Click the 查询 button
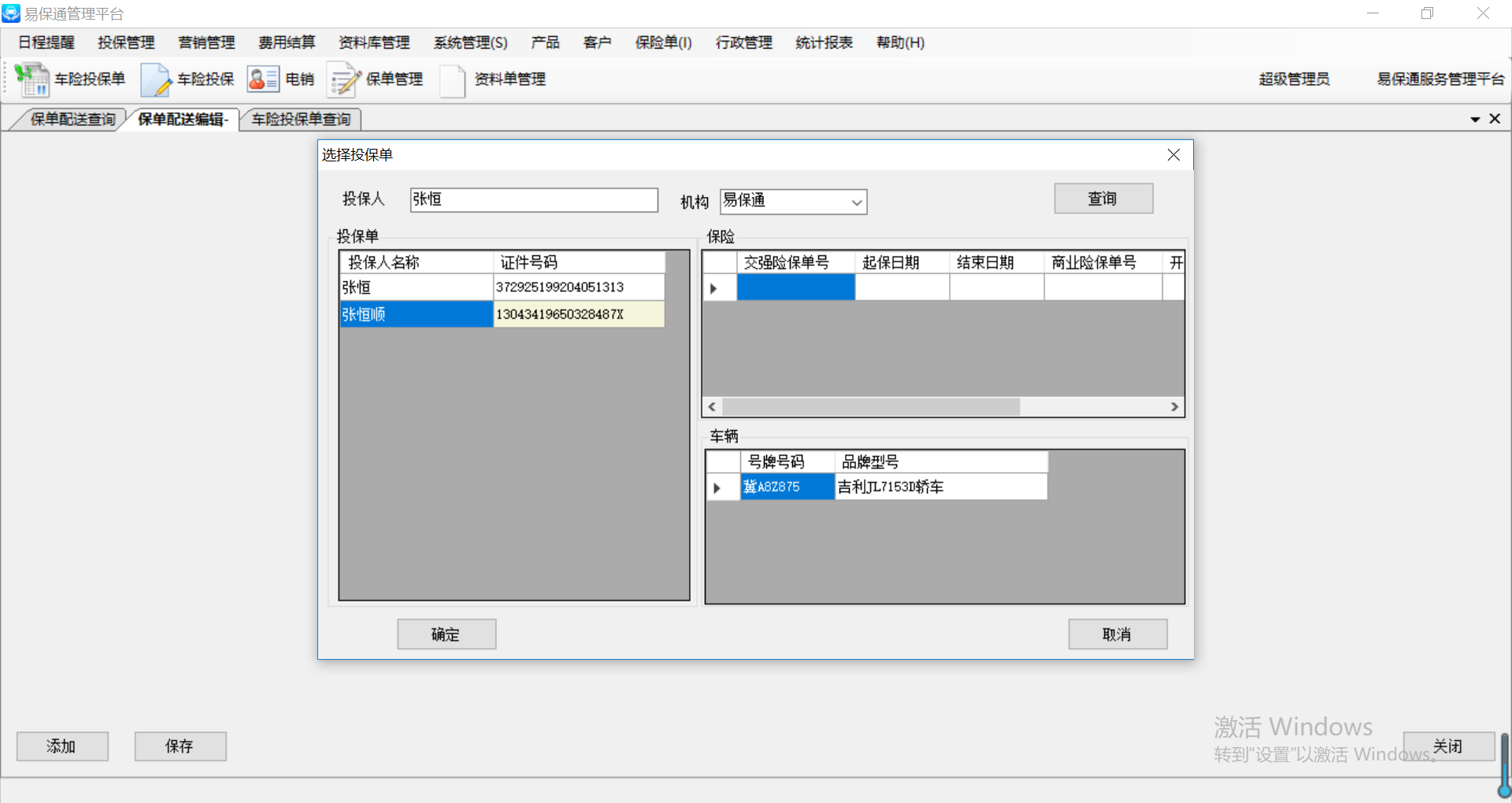This screenshot has height=803, width=1512. 1102,199
